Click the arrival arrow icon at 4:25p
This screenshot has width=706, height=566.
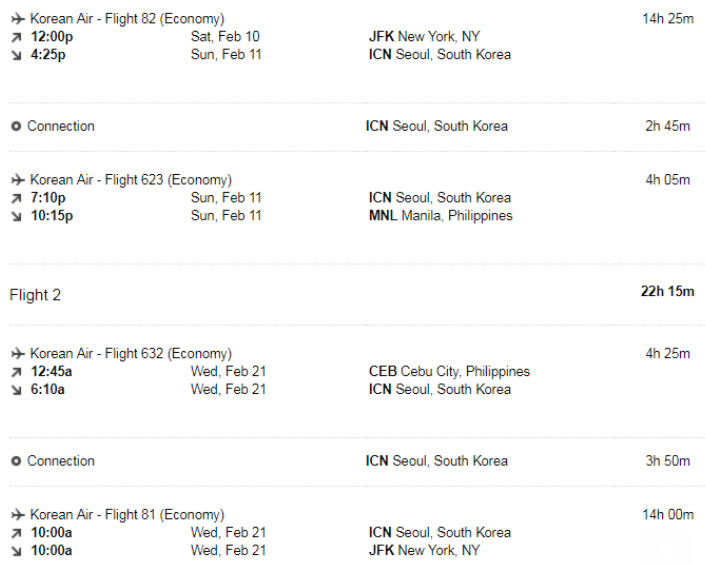tap(16, 55)
